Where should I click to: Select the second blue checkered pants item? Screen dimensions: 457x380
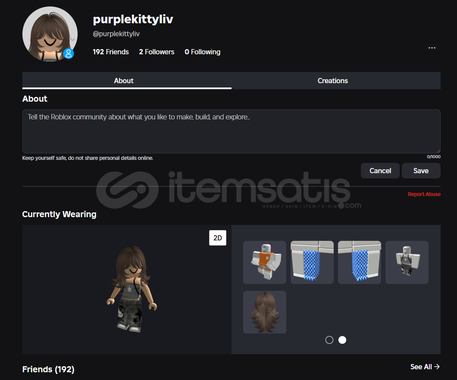tap(359, 262)
